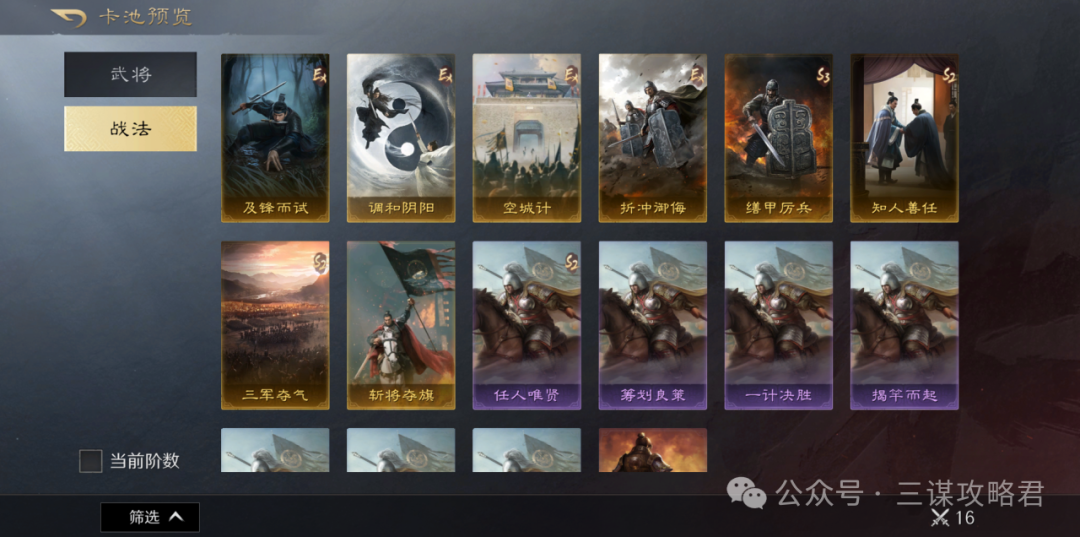Open the 缮甲厉兵 S3 card

778,138
